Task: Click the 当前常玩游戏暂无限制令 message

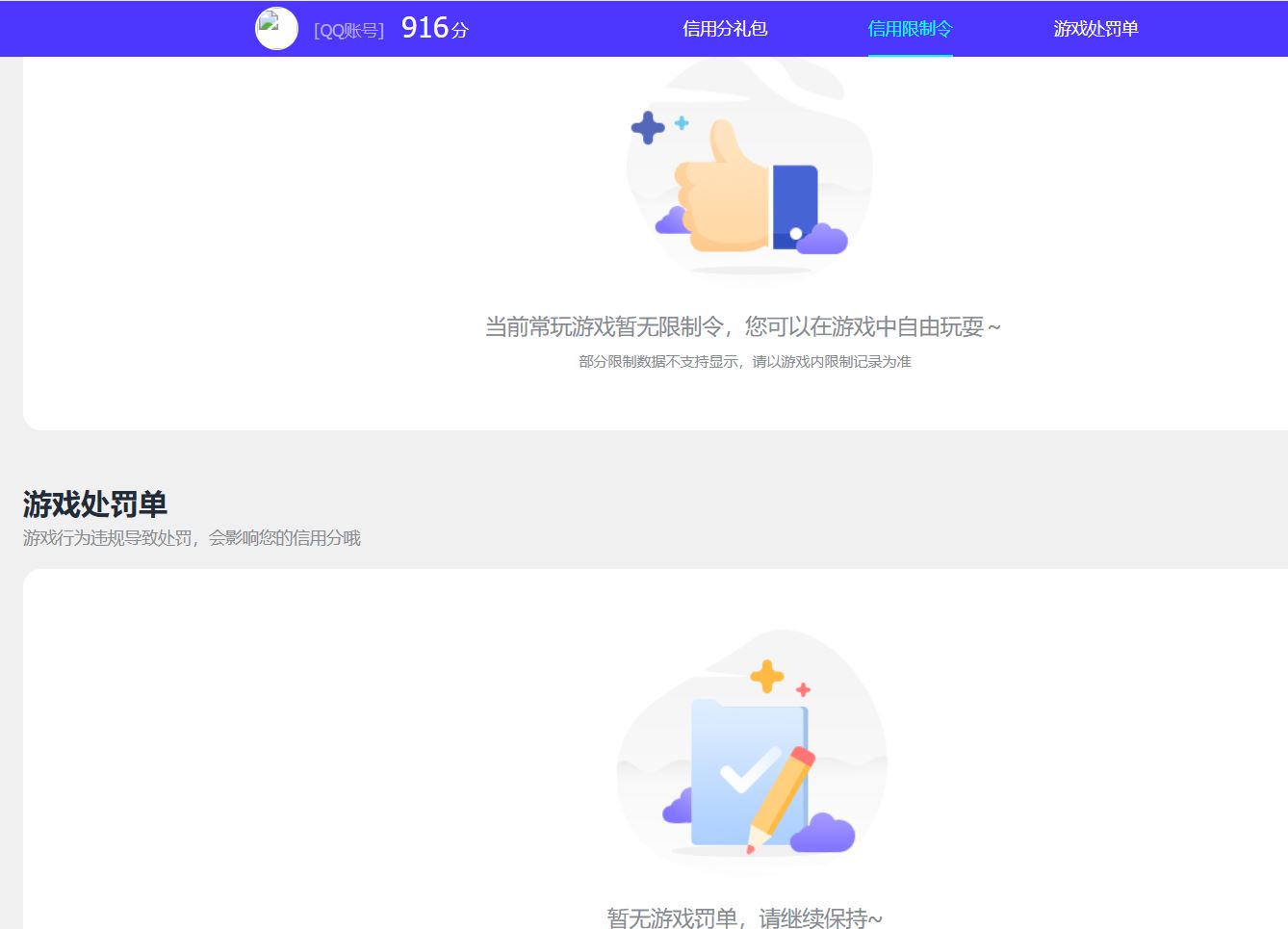Action: 742,327
